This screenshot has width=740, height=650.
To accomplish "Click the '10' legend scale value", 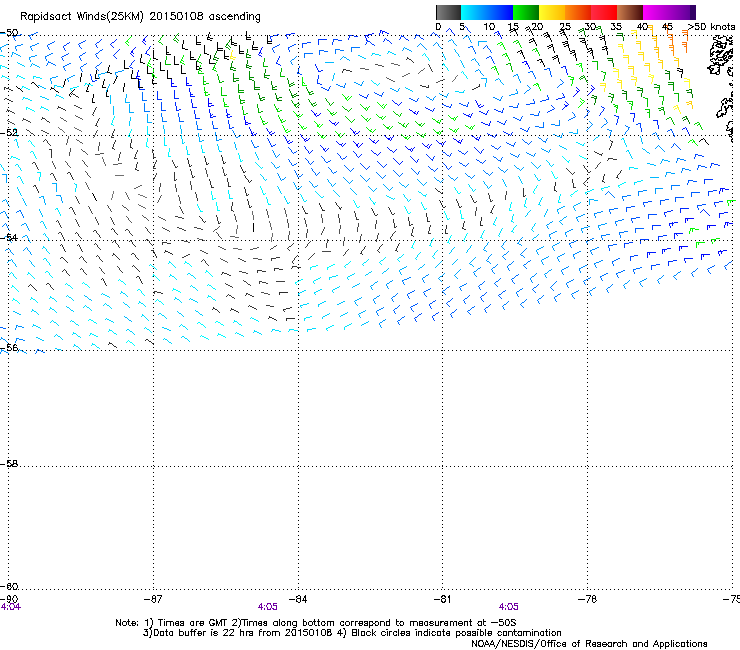I will point(489,27).
